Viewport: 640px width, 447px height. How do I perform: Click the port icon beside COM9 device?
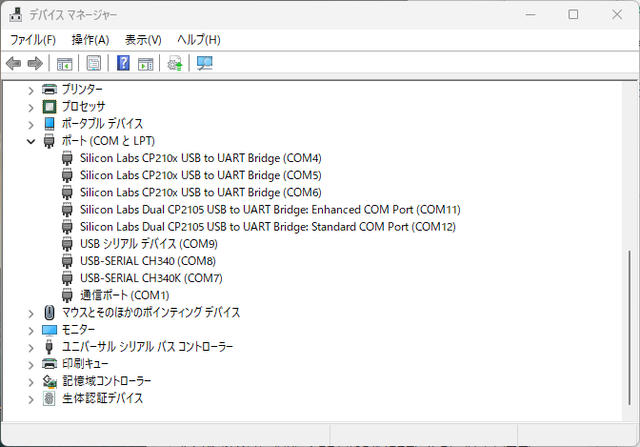click(x=67, y=244)
